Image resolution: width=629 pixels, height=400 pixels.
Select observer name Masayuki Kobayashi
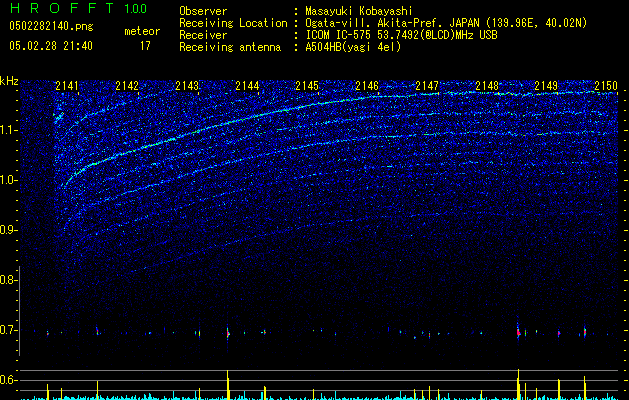359,11
